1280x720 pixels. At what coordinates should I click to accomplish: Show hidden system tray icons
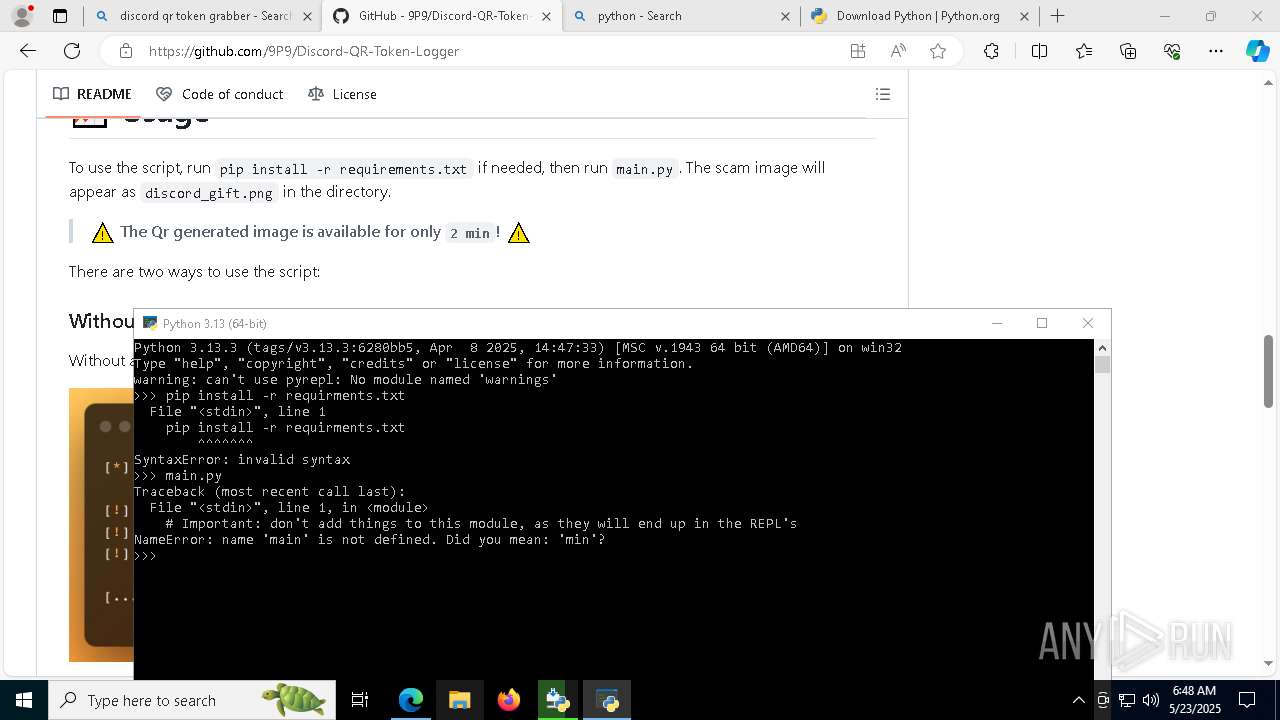(x=1078, y=700)
